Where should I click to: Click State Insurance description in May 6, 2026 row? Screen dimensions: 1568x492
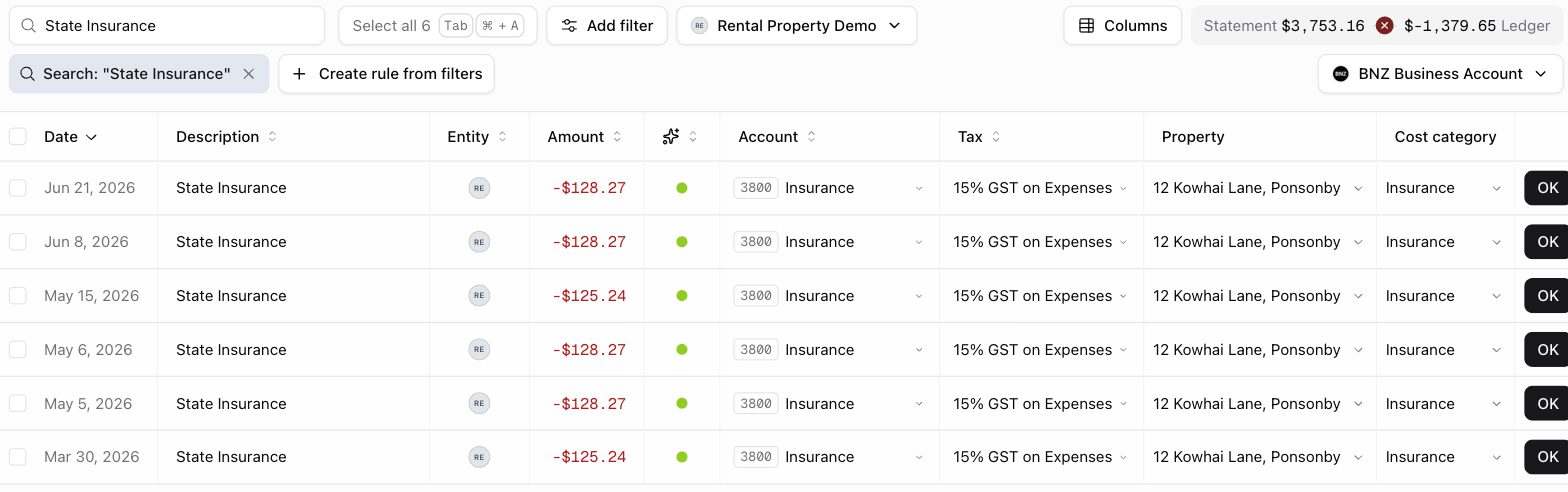[x=231, y=350]
